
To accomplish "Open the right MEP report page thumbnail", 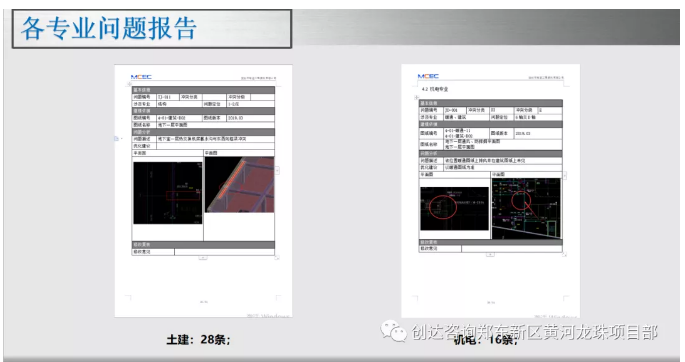I will pyautogui.click(x=491, y=191).
